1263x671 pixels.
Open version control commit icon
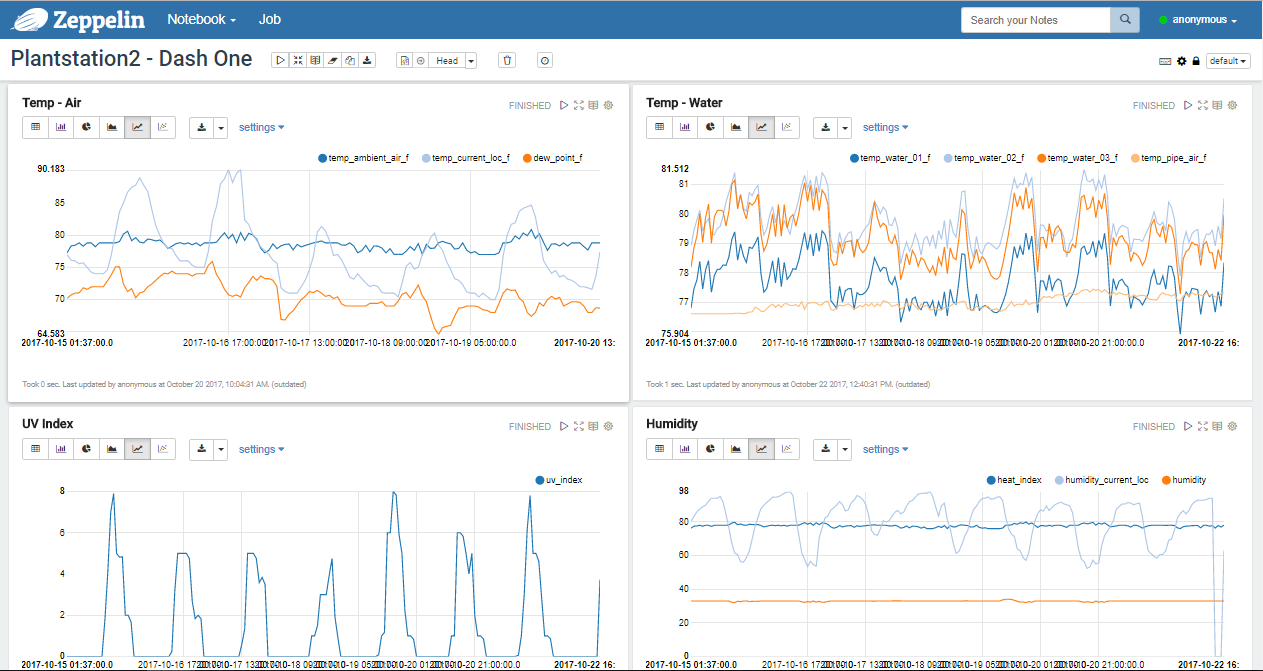pos(404,61)
